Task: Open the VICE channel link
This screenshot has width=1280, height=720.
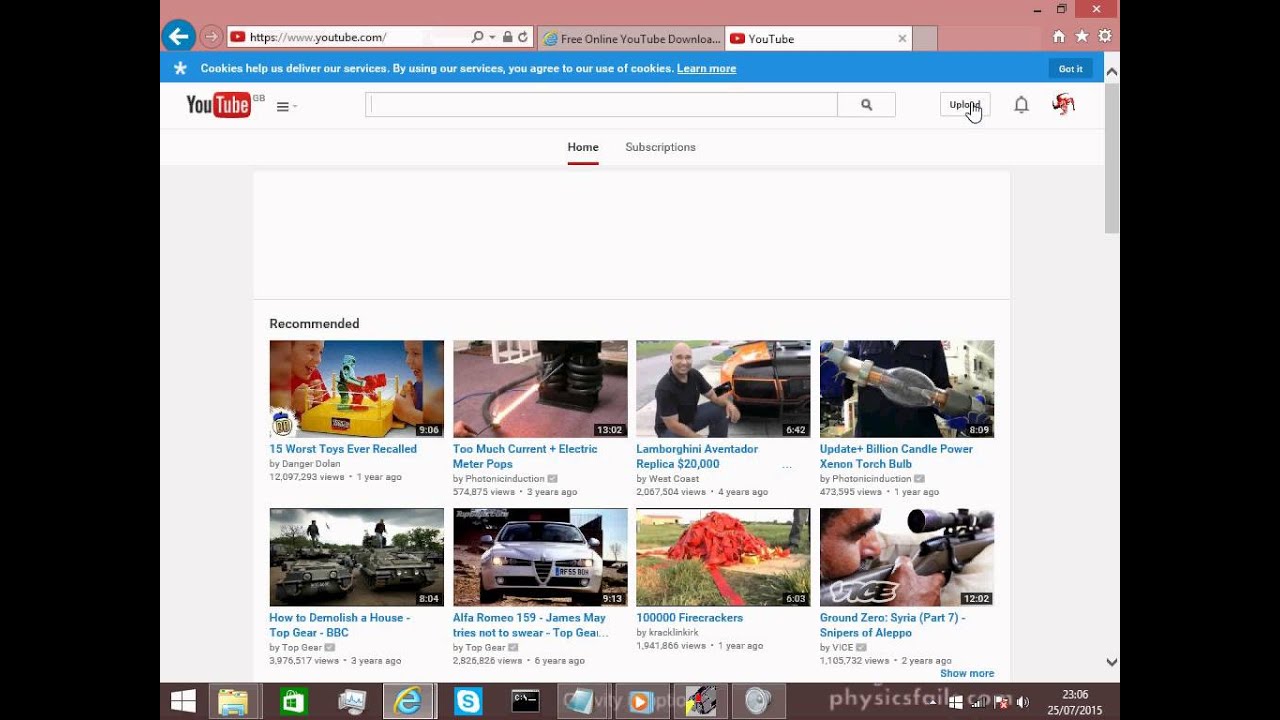Action: 843,648
